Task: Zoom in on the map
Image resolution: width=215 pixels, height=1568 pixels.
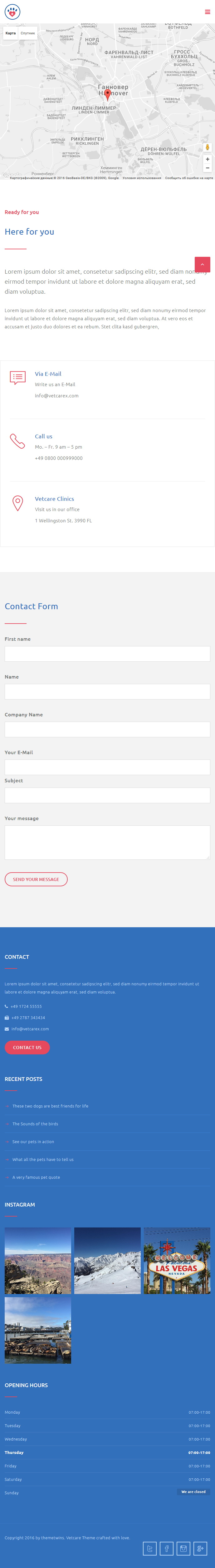Action: coord(207,159)
